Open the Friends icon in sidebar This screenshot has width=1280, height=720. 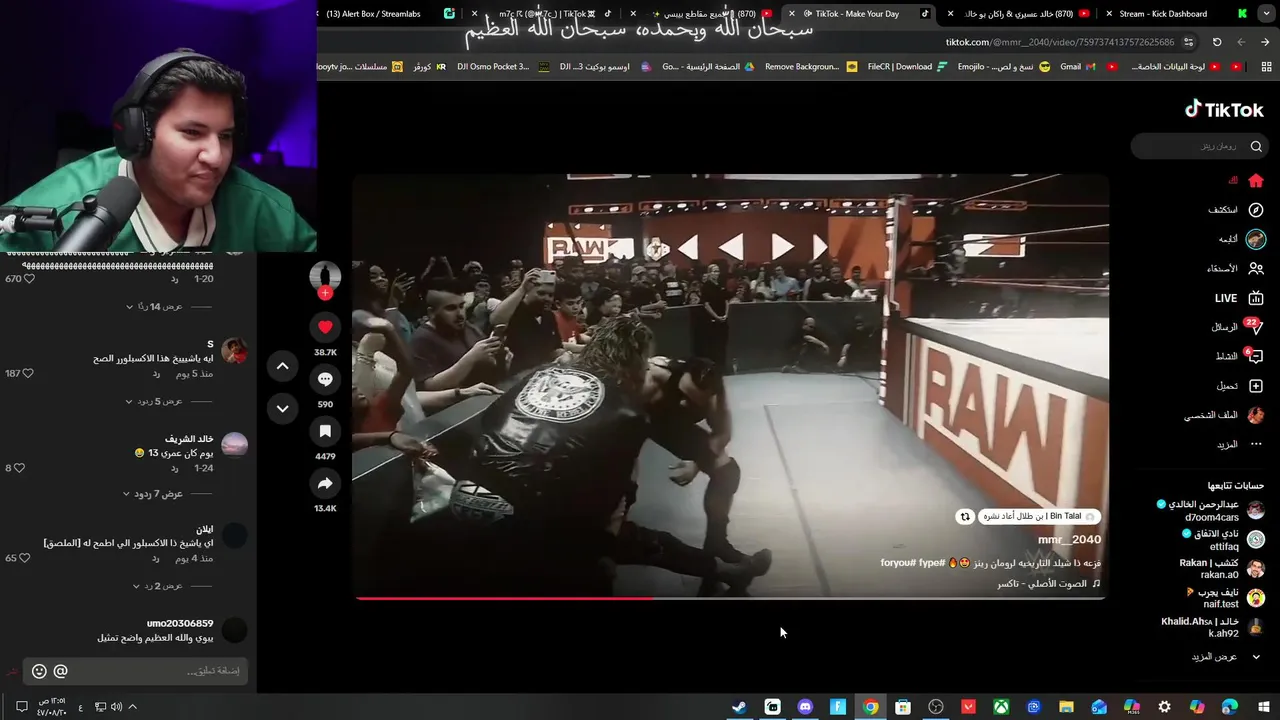coord(1256,268)
